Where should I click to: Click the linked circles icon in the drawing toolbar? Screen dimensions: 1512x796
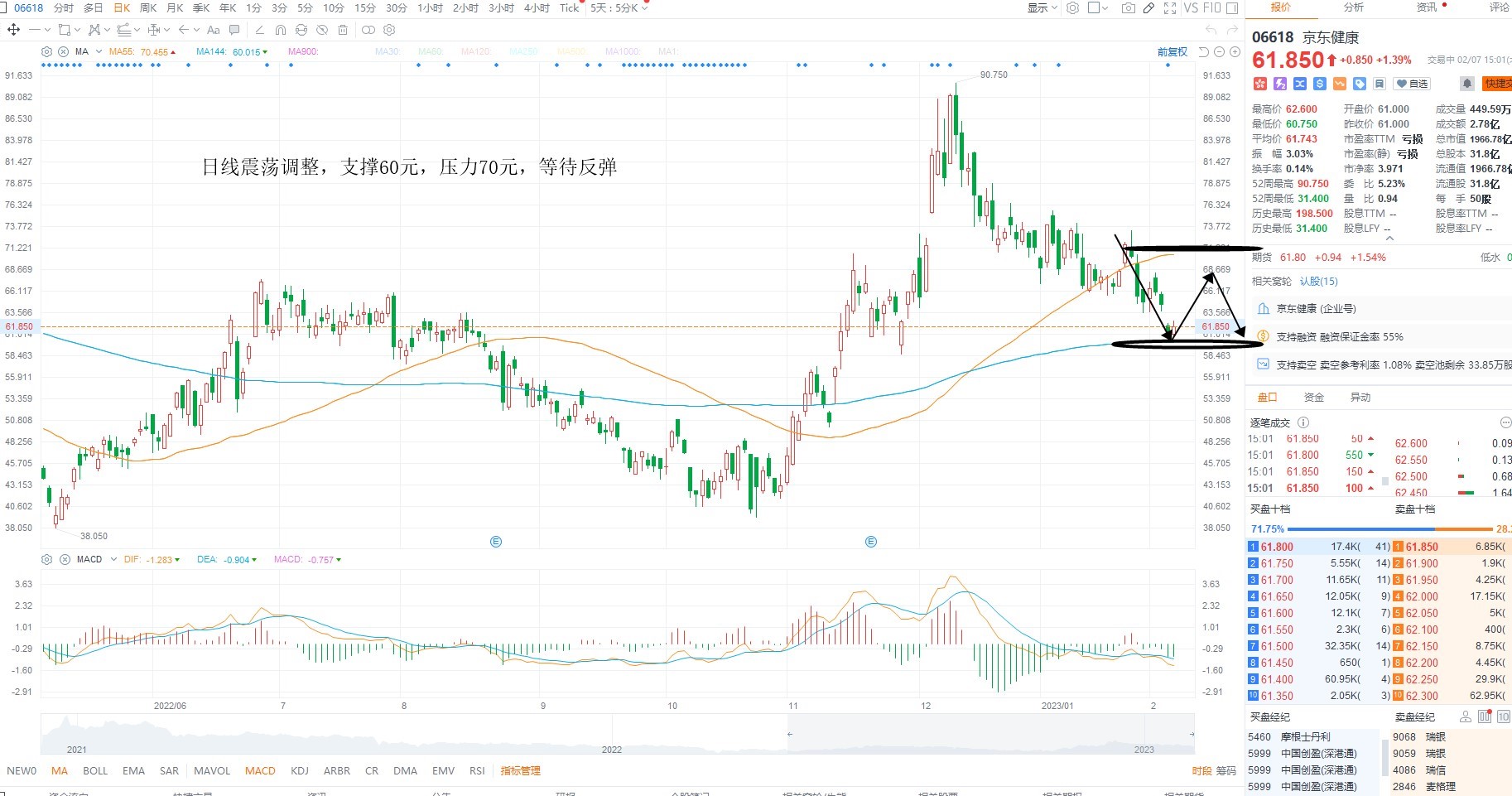(x=368, y=30)
